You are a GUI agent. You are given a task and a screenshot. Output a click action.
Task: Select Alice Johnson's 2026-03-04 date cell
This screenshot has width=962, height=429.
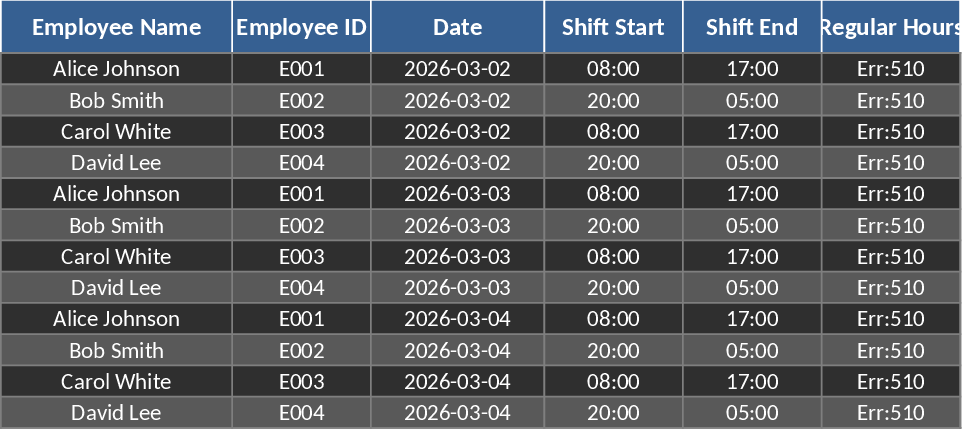tap(457, 318)
